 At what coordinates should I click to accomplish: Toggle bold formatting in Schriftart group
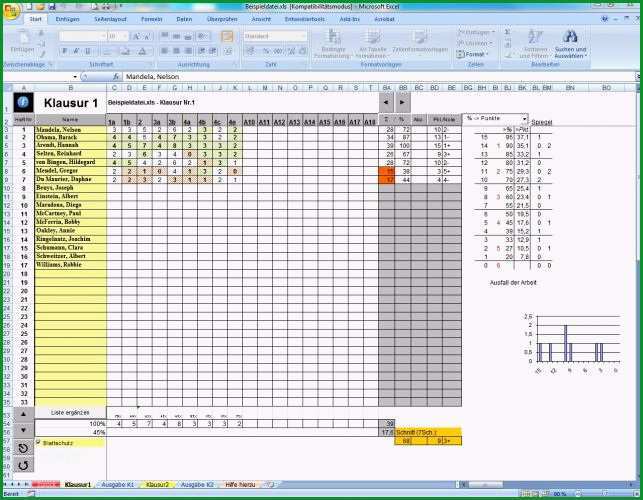pyautogui.click(x=64, y=51)
